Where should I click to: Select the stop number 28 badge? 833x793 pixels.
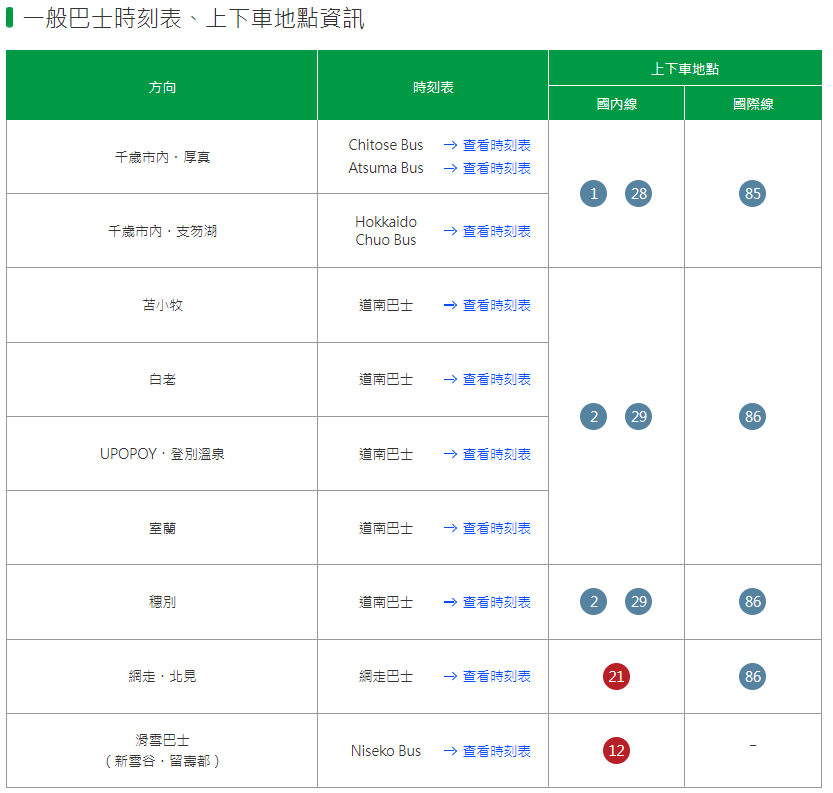(x=638, y=194)
